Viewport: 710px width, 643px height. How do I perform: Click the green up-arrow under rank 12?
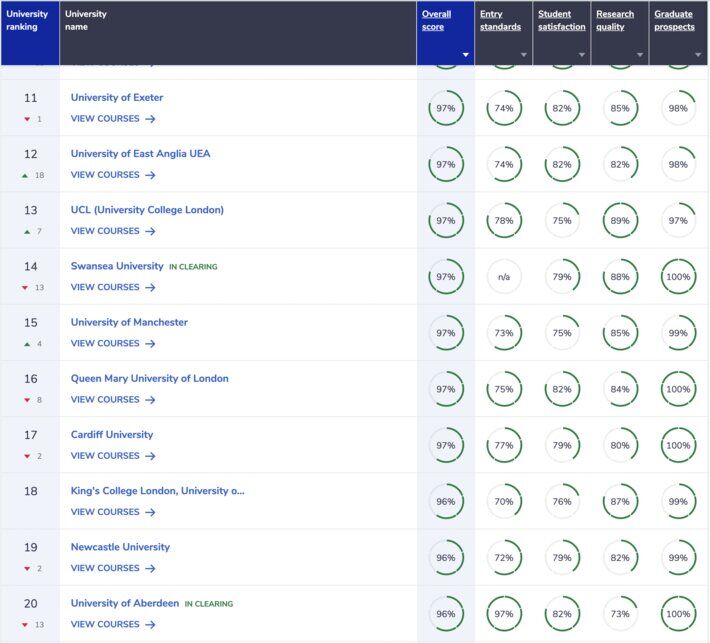27,175
